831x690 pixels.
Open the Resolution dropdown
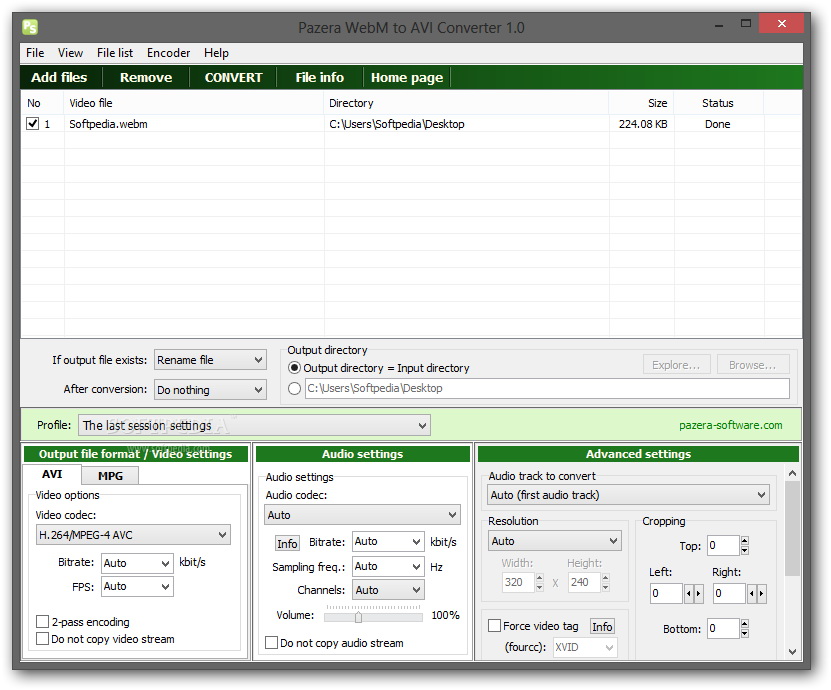(x=554, y=541)
